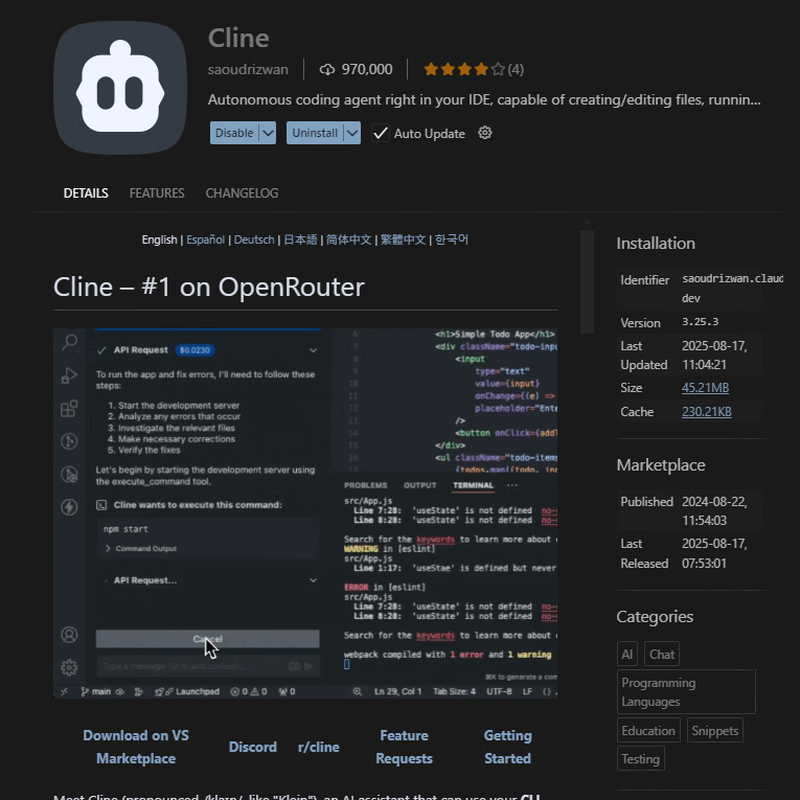Click Download on VS Marketplace
The image size is (800, 800).
[136, 746]
